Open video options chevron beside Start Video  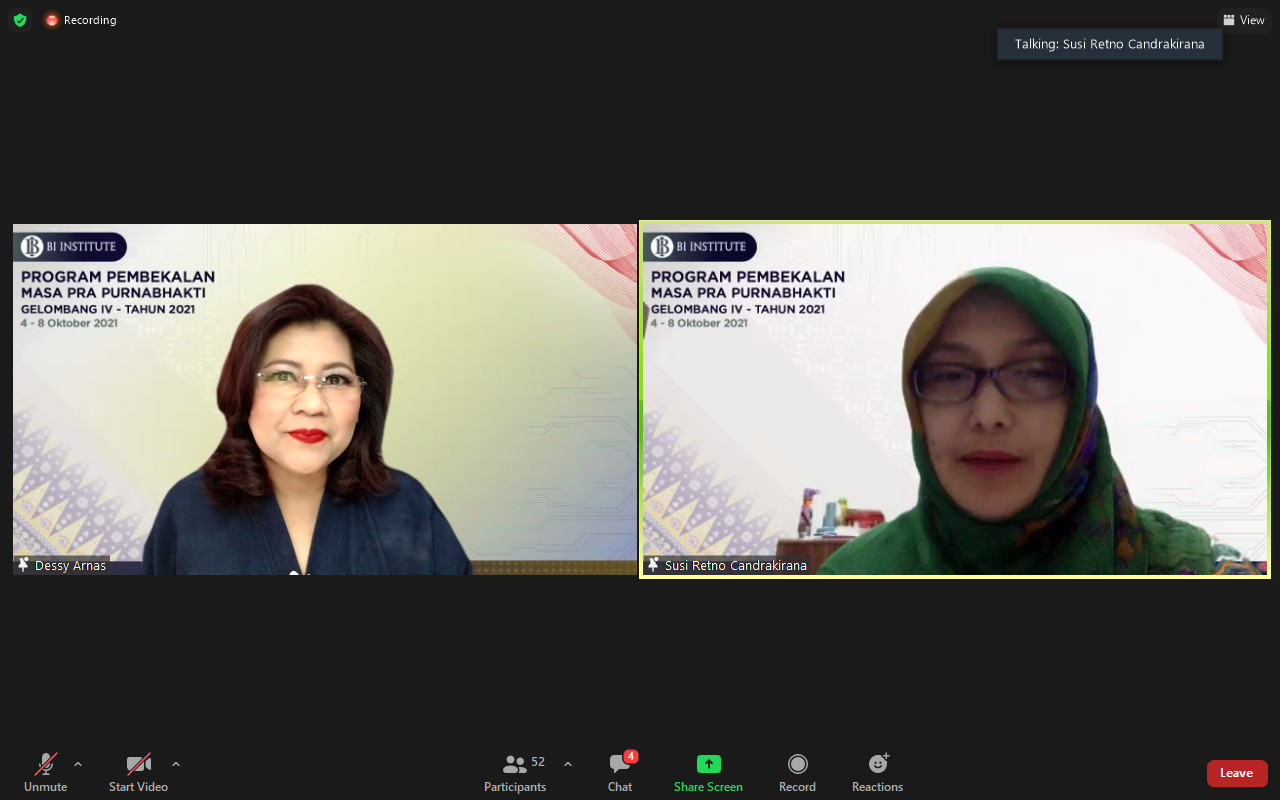tap(176, 764)
